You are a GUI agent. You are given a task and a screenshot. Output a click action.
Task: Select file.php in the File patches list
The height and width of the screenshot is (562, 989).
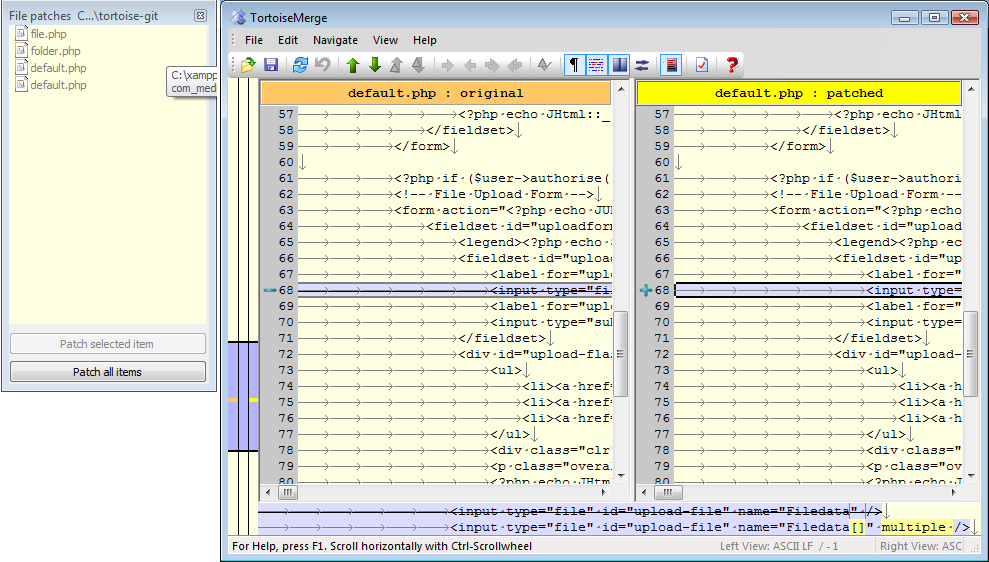coord(48,34)
